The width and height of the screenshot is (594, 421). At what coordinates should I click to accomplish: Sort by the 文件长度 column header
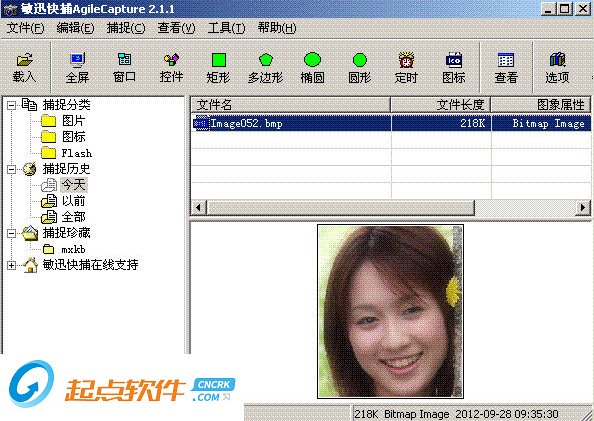tap(441, 105)
